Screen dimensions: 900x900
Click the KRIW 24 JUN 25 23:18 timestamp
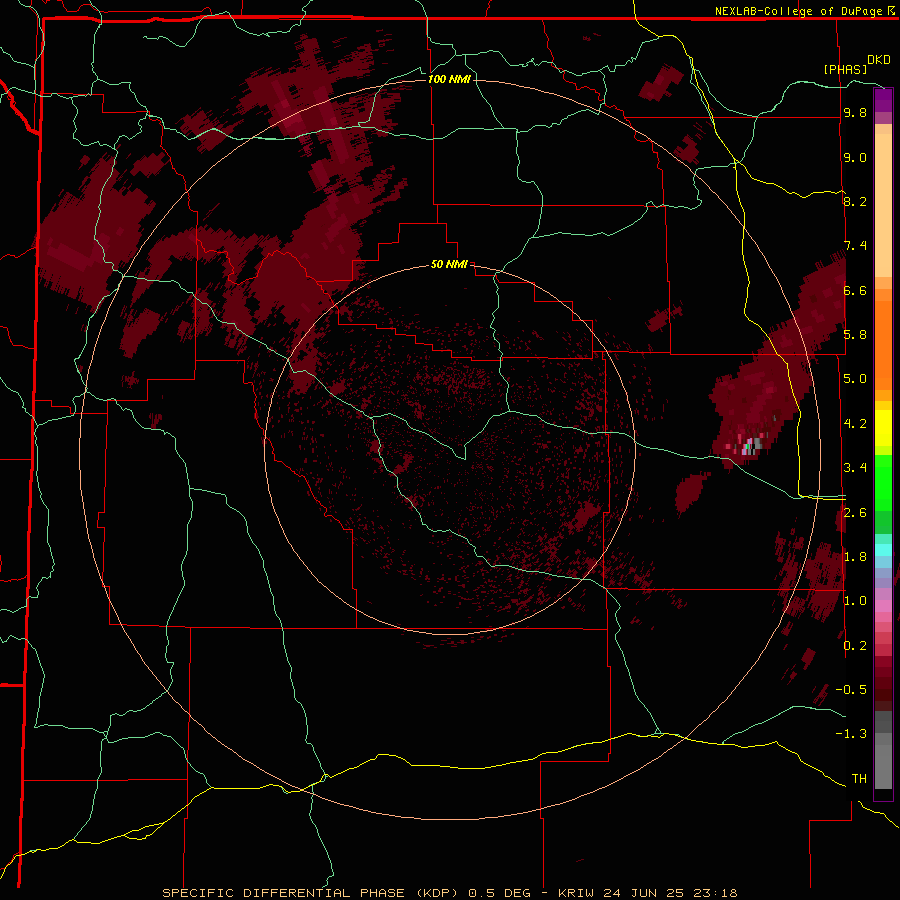pos(648,893)
